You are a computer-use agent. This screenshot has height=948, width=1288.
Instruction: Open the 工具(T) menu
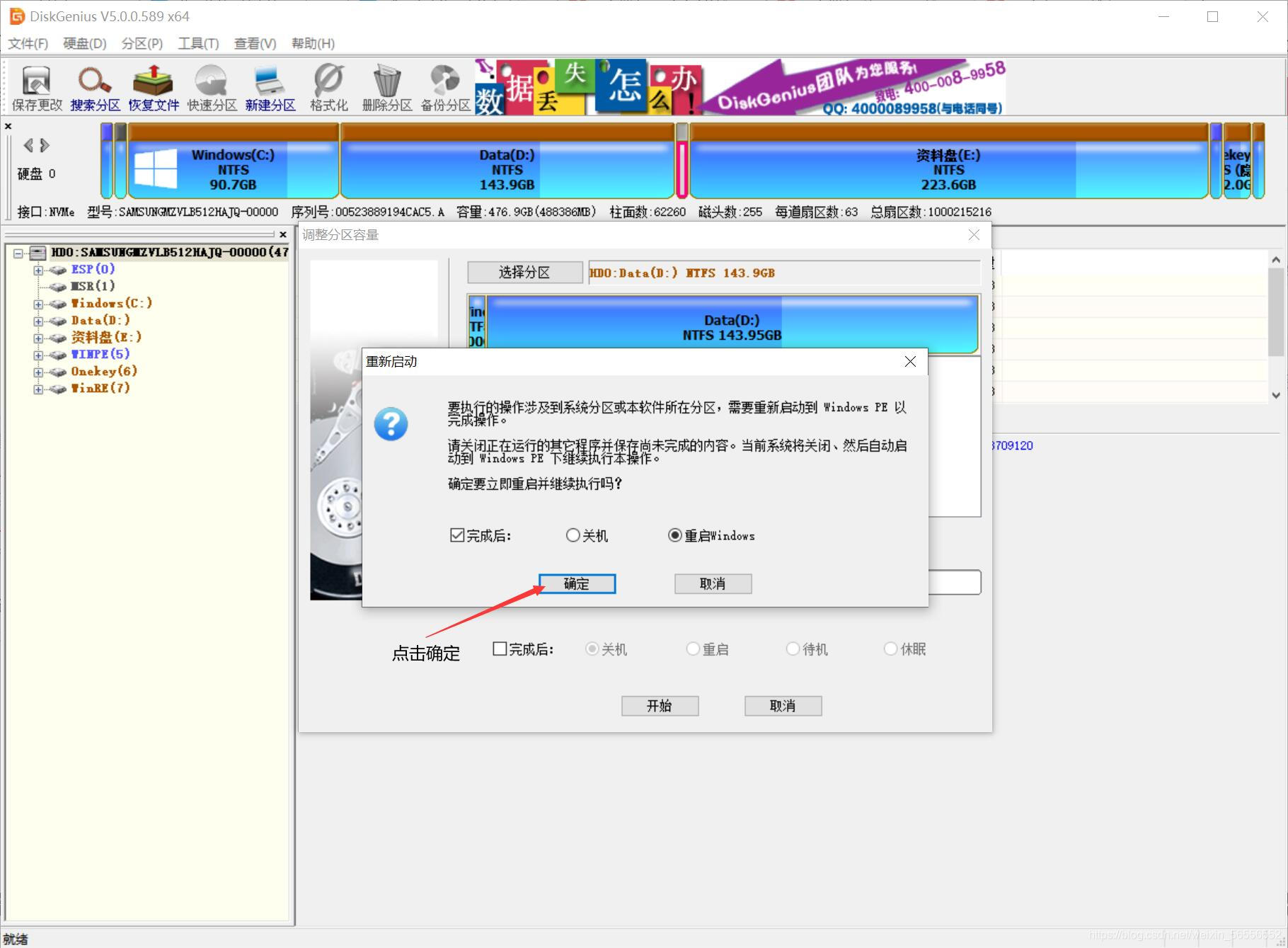tap(198, 43)
